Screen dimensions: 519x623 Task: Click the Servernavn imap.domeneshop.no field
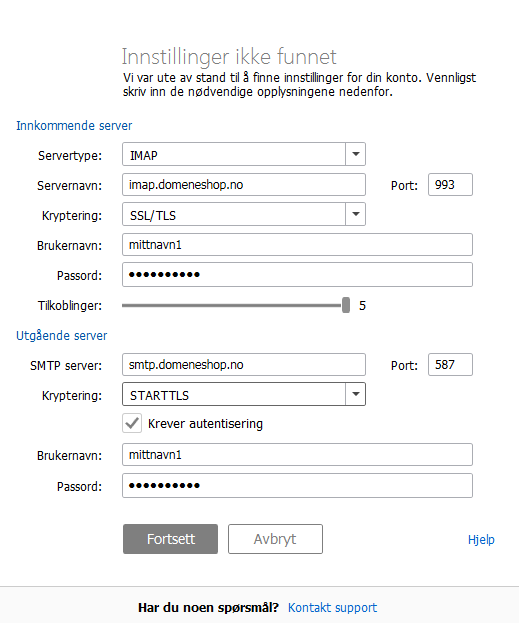[x=244, y=184]
